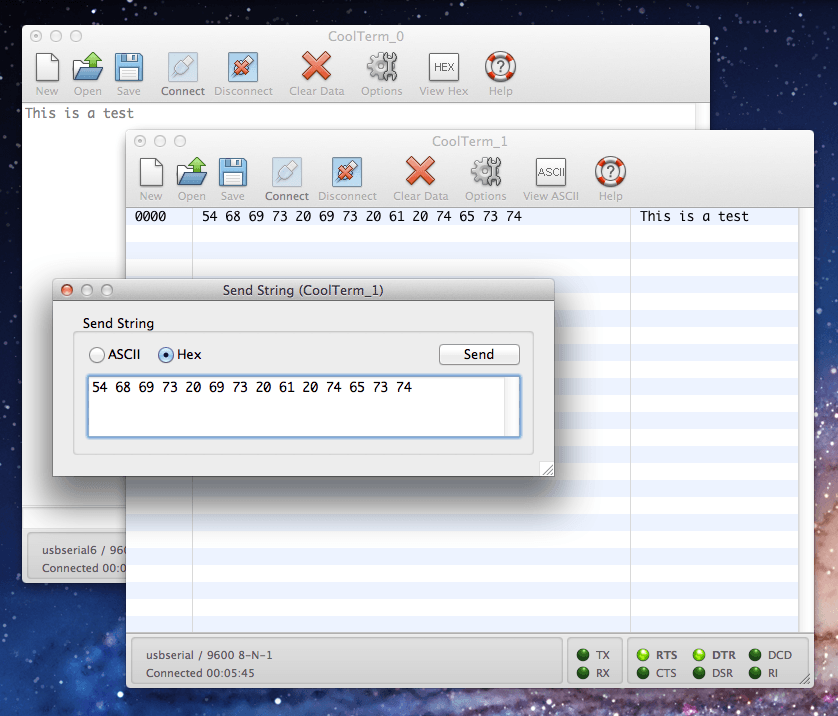The width and height of the screenshot is (838, 716).
Task: Click CoolTerm_1 window title bar
Action: point(470,141)
